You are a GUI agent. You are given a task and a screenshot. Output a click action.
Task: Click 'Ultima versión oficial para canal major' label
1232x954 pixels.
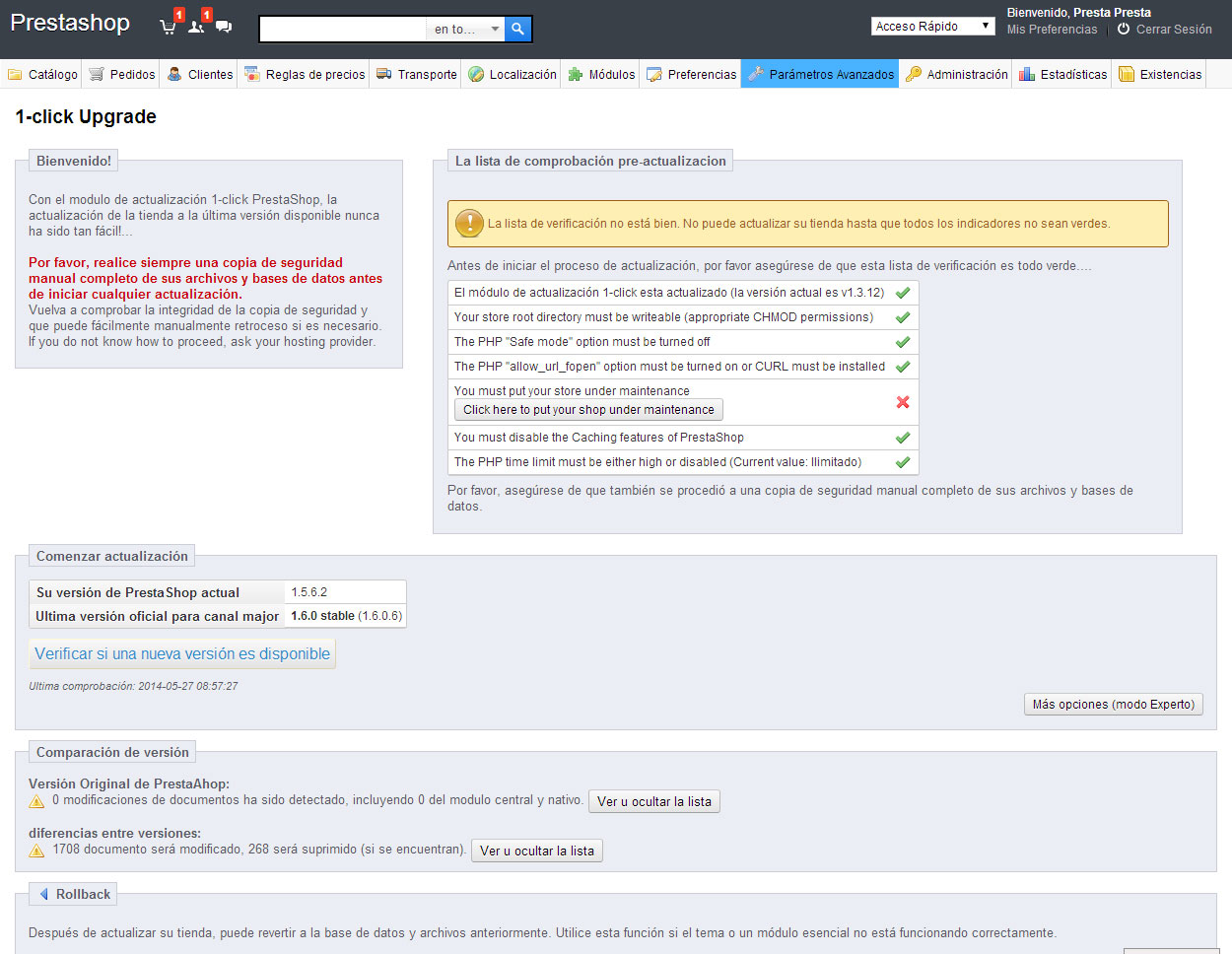[158, 616]
